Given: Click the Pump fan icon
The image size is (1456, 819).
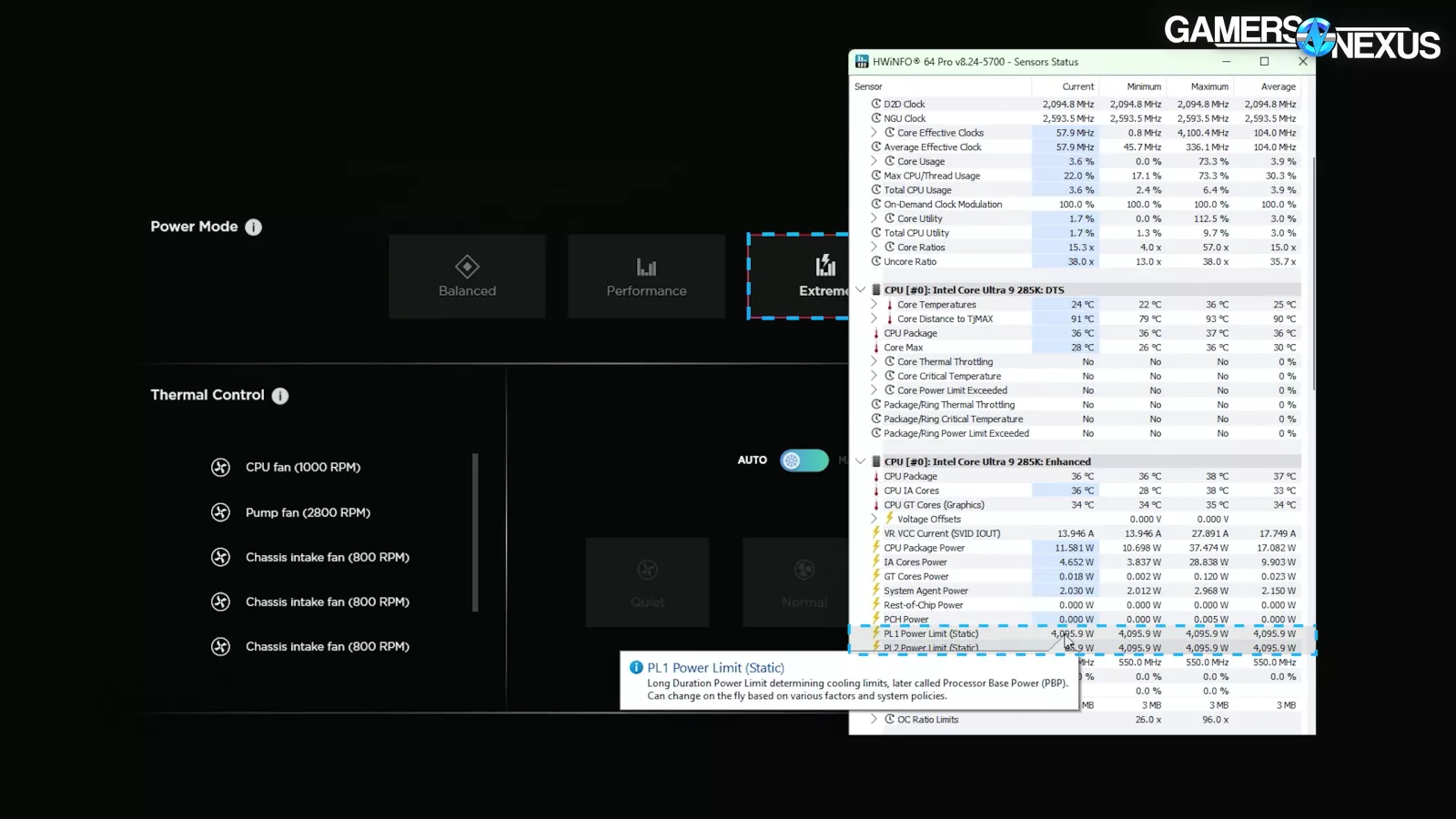Looking at the screenshot, I should tap(220, 513).
